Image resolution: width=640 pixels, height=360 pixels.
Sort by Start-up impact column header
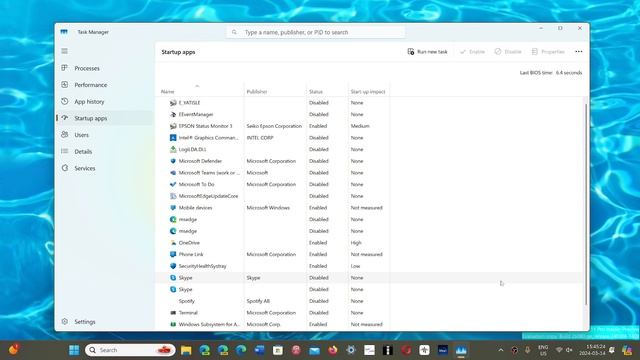click(368, 91)
